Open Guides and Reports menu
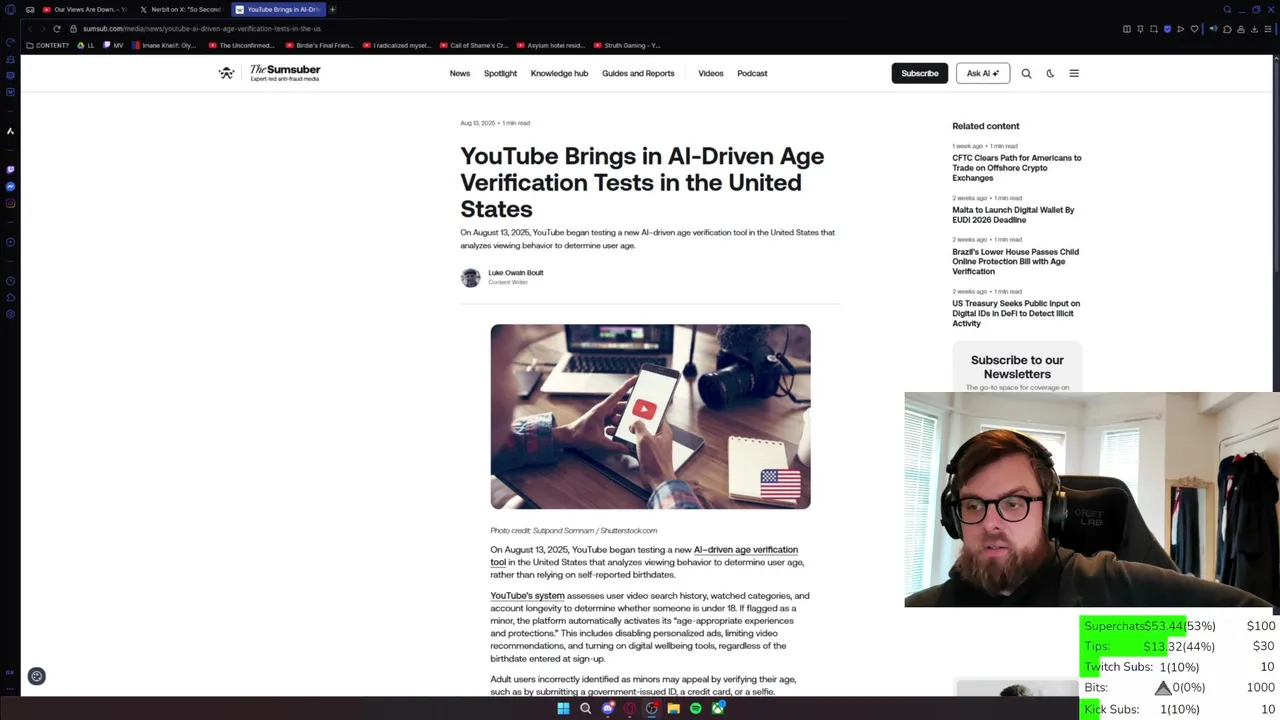1280x720 pixels. (638, 73)
